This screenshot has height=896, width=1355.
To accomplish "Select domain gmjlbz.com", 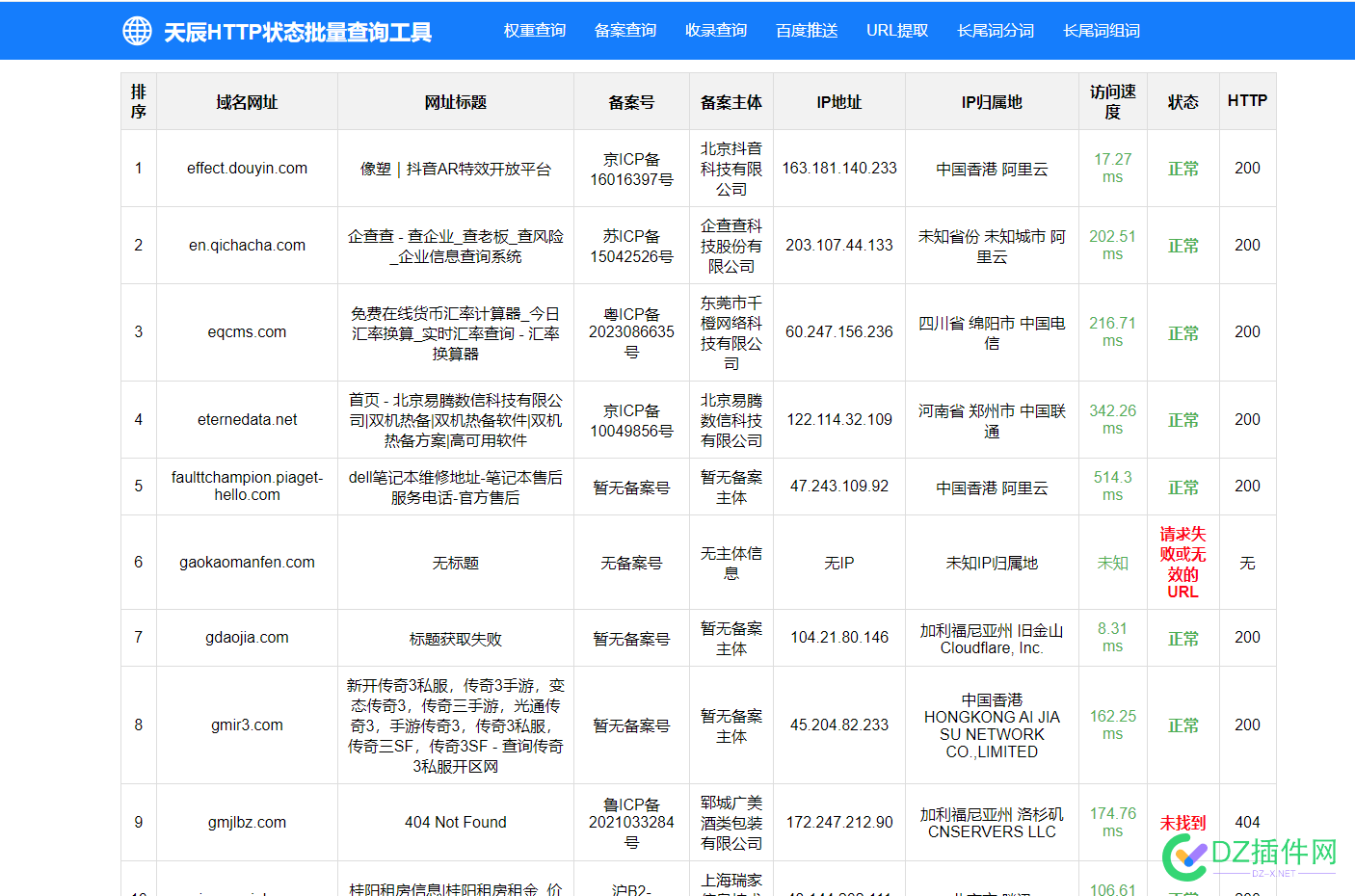I will pos(247,822).
